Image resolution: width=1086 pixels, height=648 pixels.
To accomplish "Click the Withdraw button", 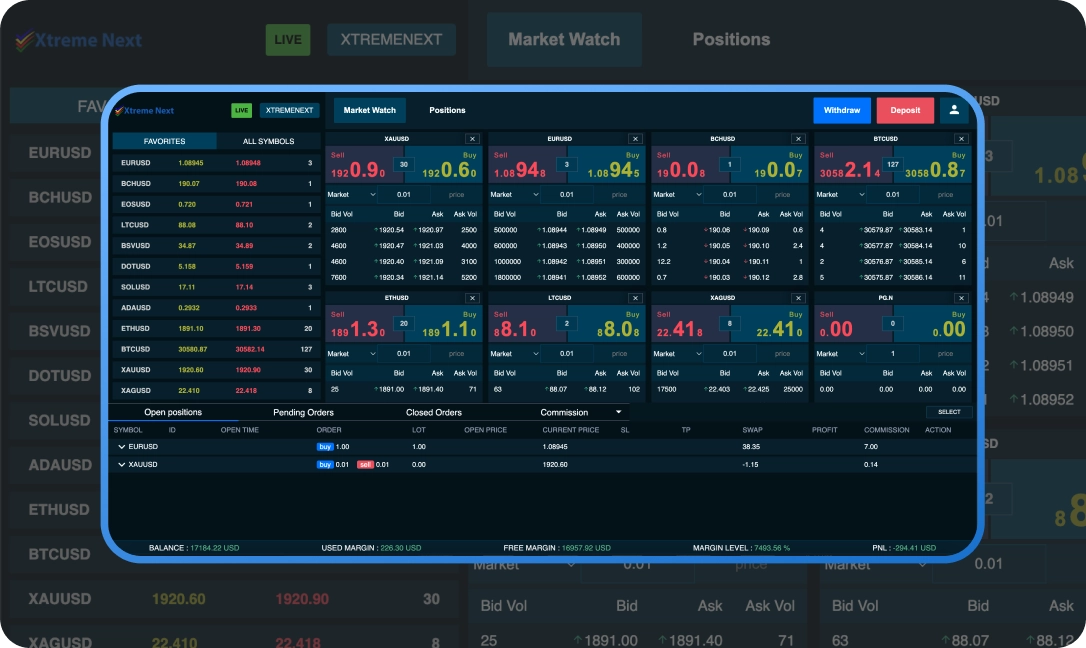I will coord(841,110).
